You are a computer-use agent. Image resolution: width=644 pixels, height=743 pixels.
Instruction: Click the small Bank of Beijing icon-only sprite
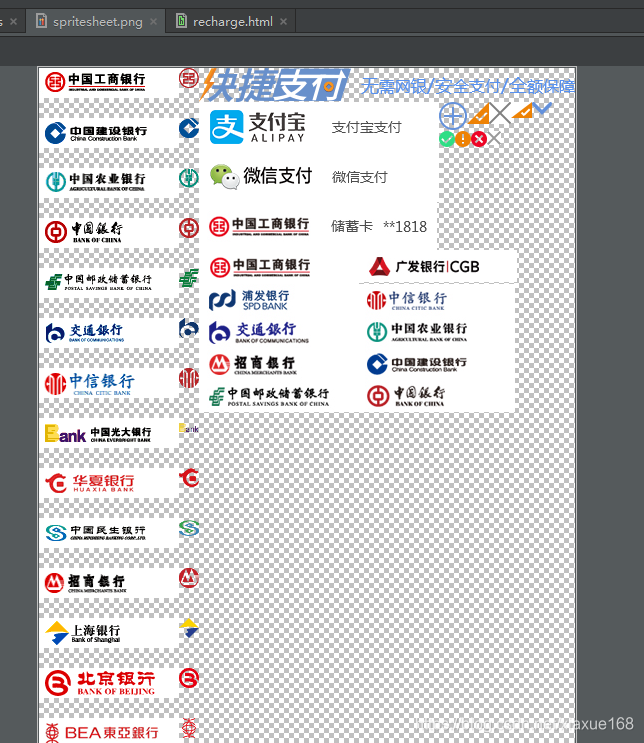(189, 678)
